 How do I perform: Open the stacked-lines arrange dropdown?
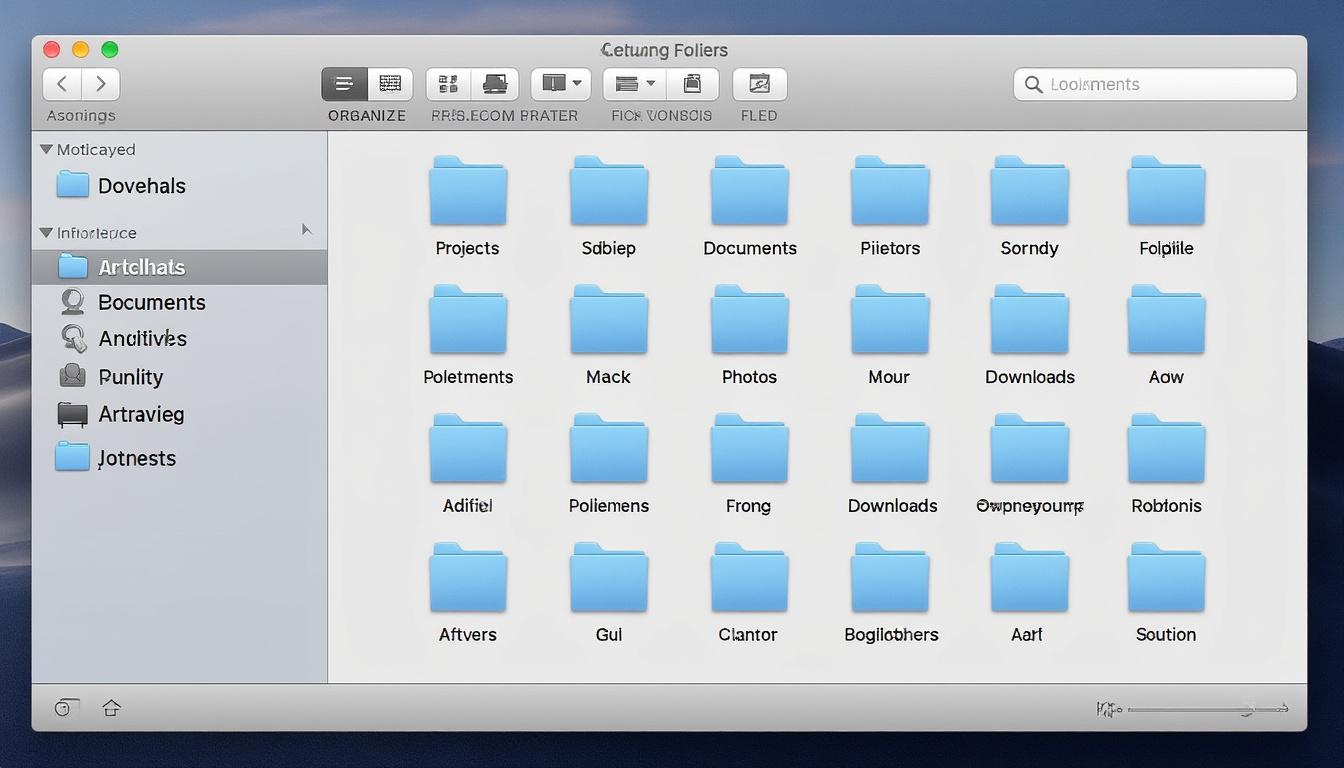click(635, 84)
